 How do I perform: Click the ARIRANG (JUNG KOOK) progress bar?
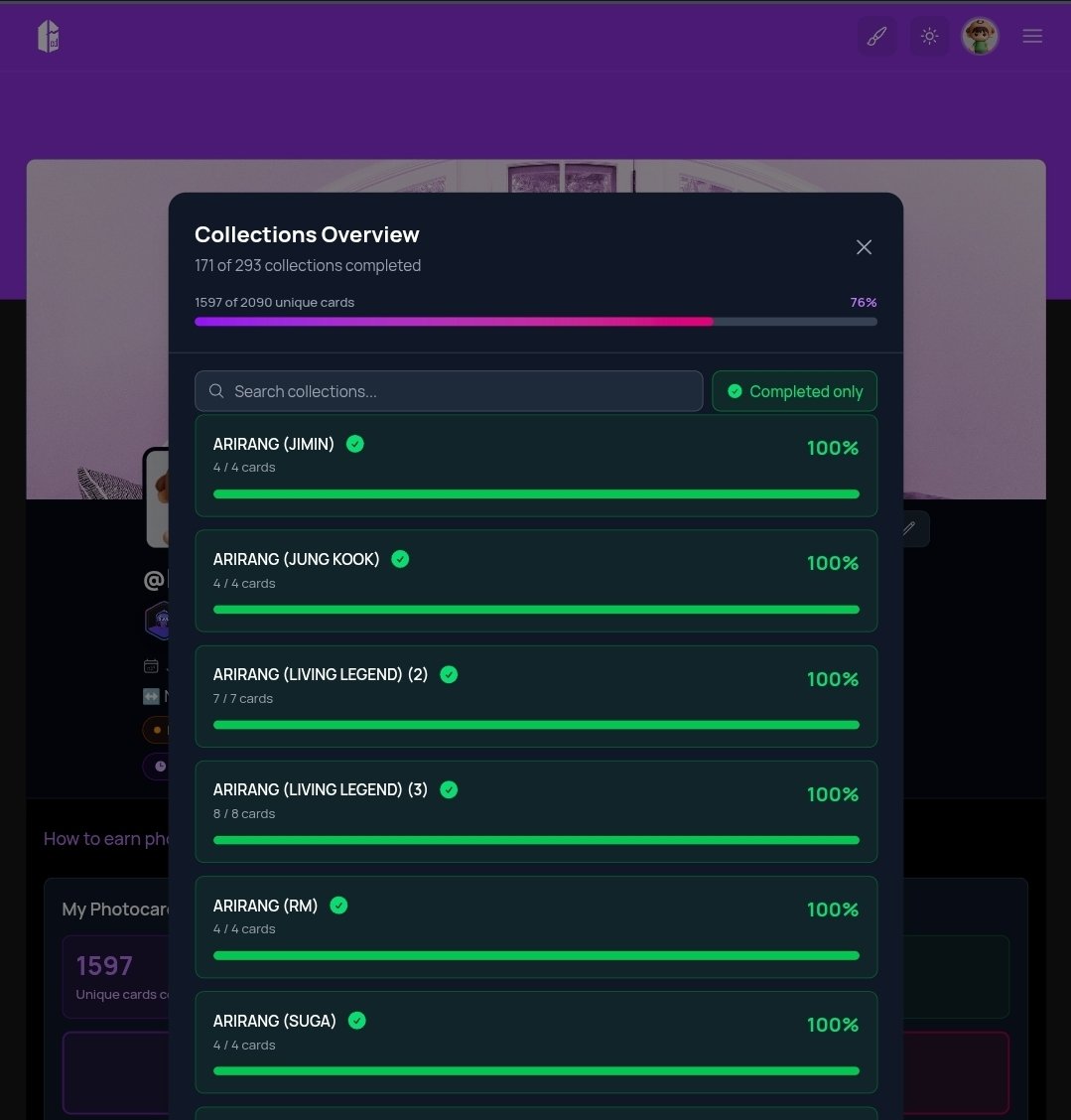click(536, 610)
